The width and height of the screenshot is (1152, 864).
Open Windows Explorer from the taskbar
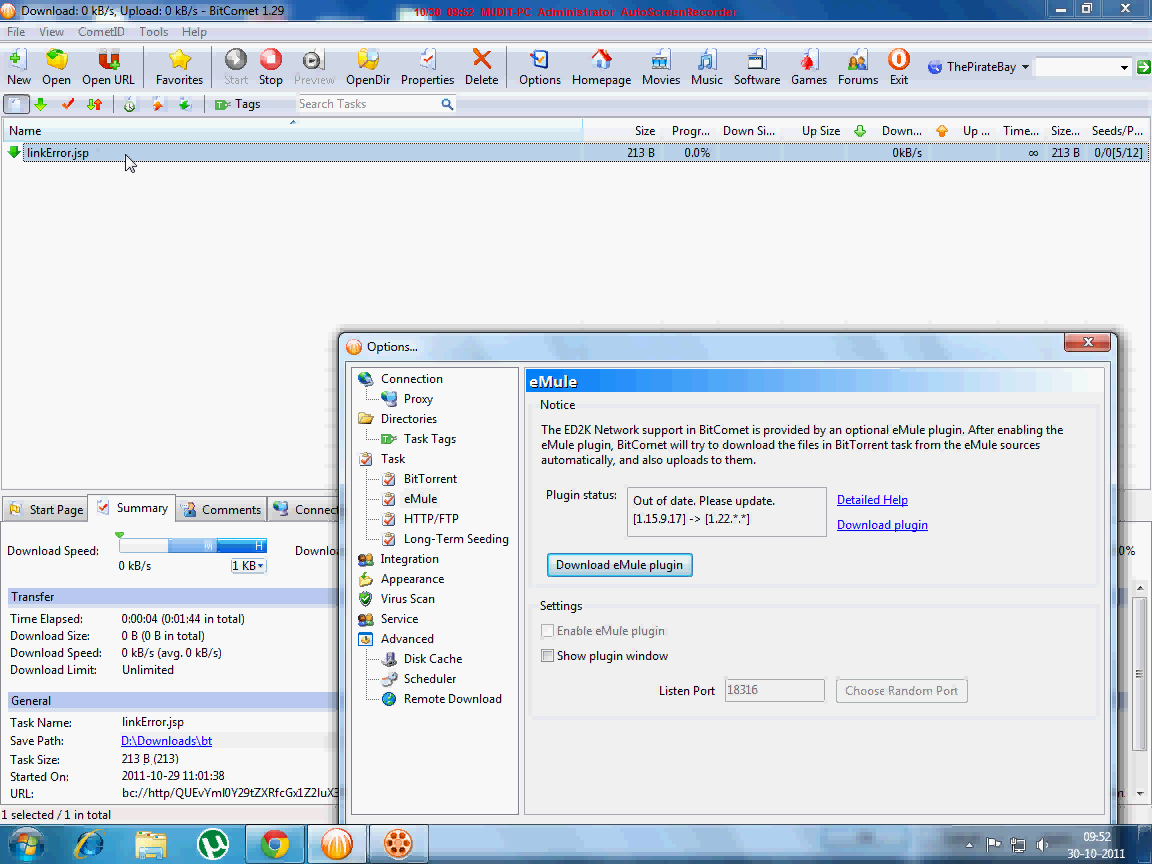pyautogui.click(x=151, y=843)
